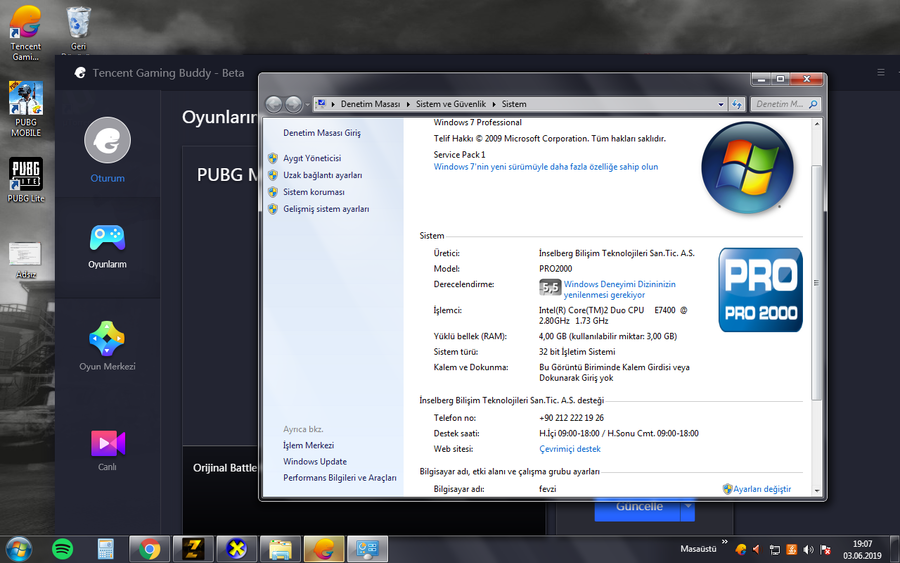Switch to the Z icon app on taskbar
This screenshot has height=563, width=900.
click(193, 549)
